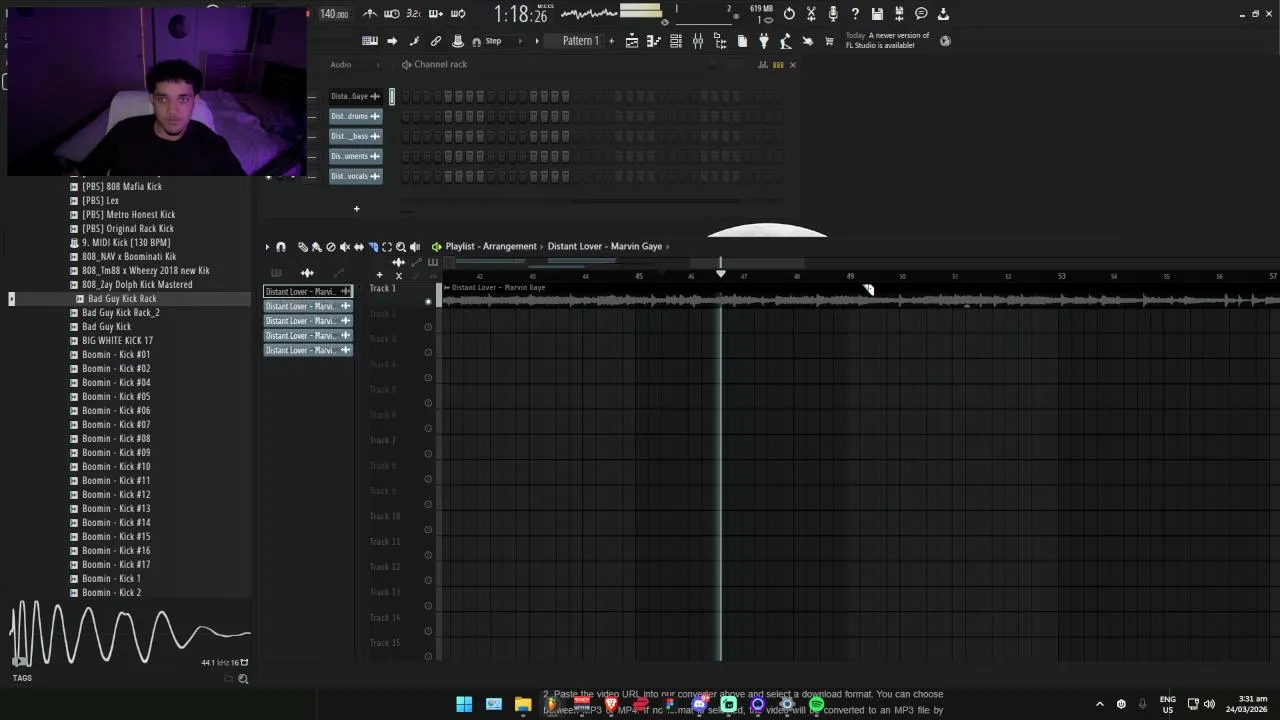
Task: Click the shopping cart icon
Action: pyautogui.click(x=829, y=41)
